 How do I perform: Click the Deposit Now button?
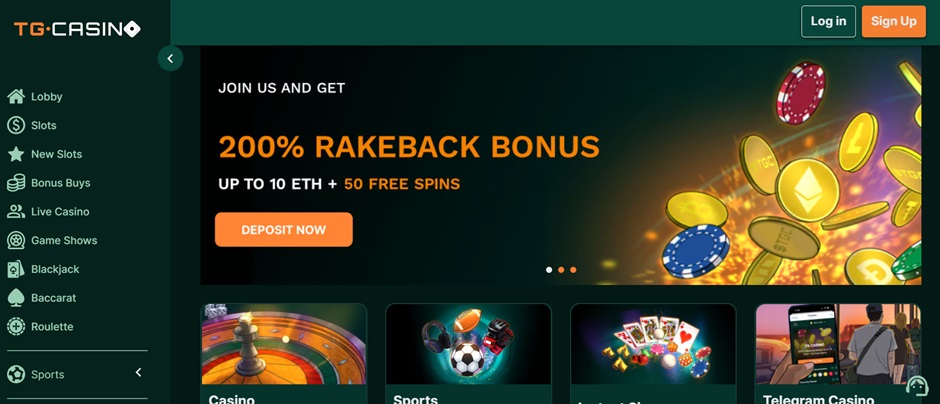tap(284, 230)
